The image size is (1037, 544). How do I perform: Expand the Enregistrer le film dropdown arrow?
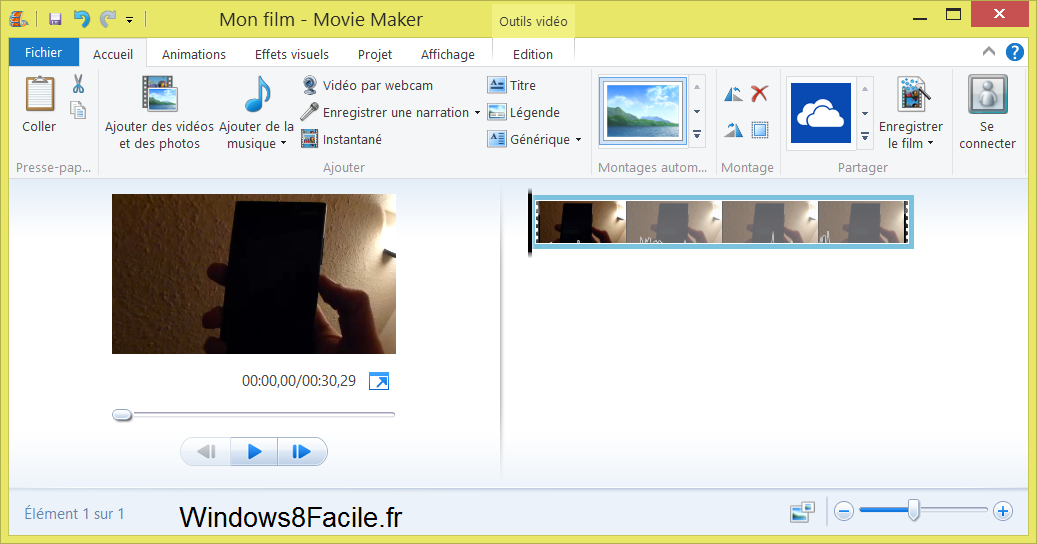(931, 143)
